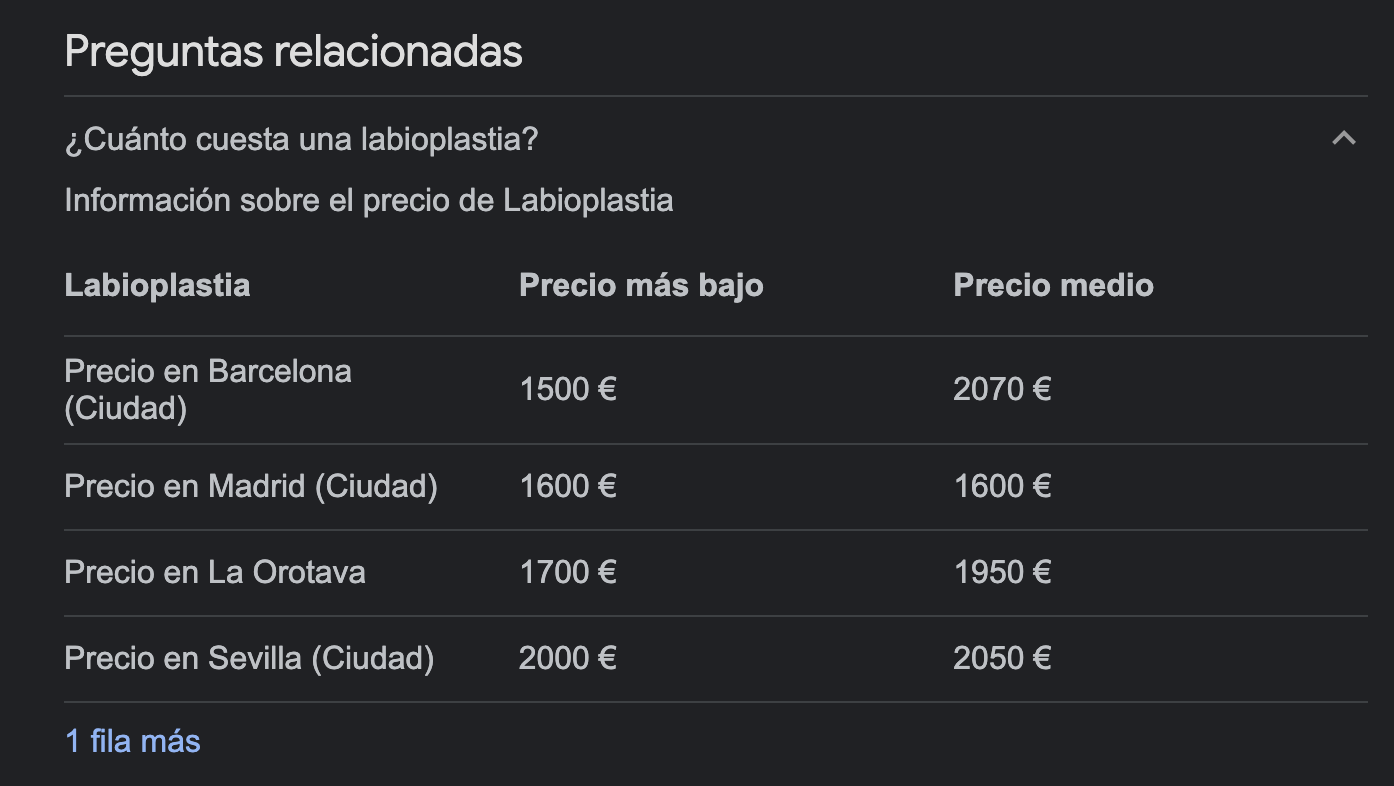Click the 'Labioplastia' column header

click(x=157, y=285)
